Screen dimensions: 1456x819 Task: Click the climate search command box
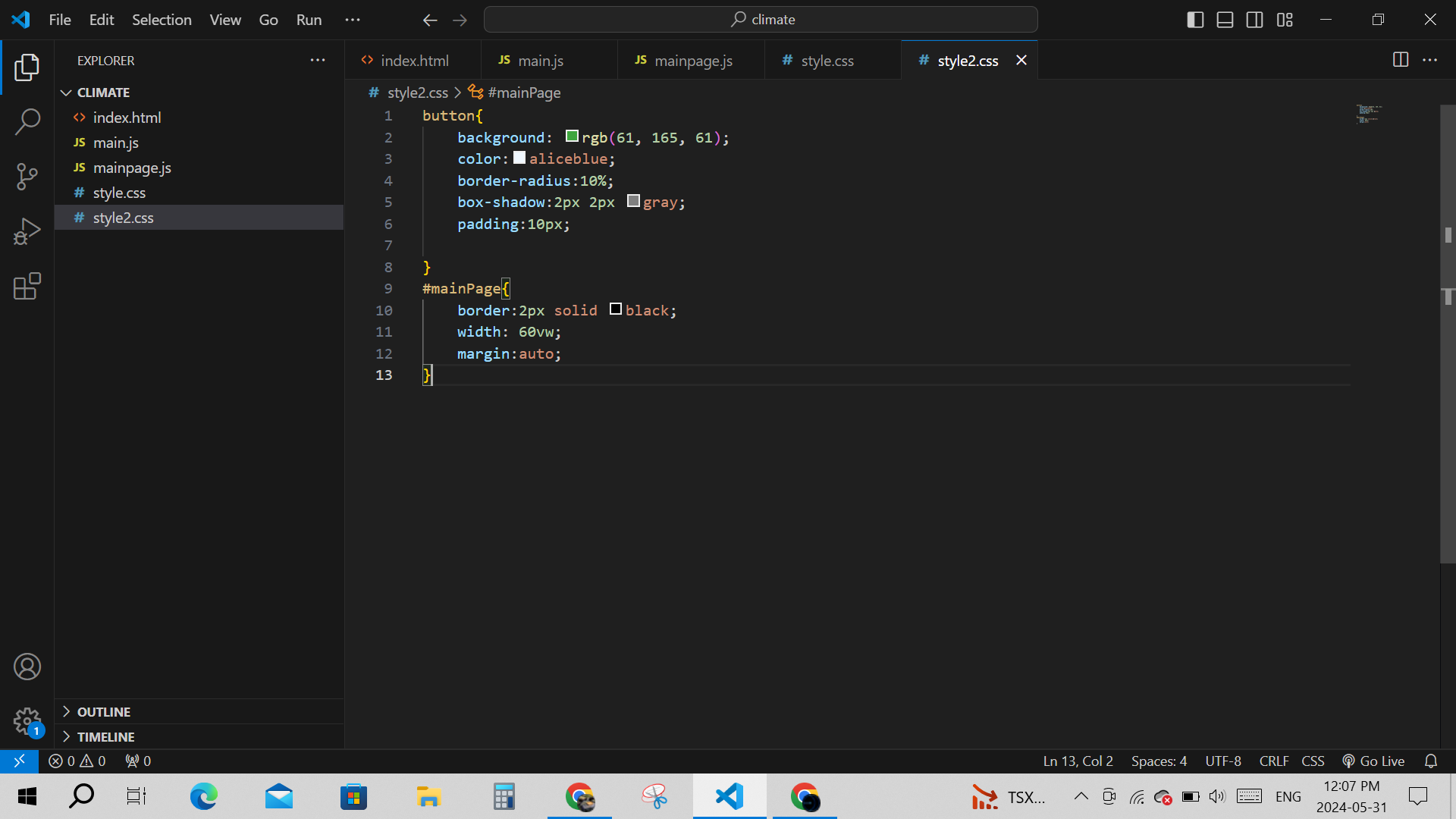tap(761, 20)
